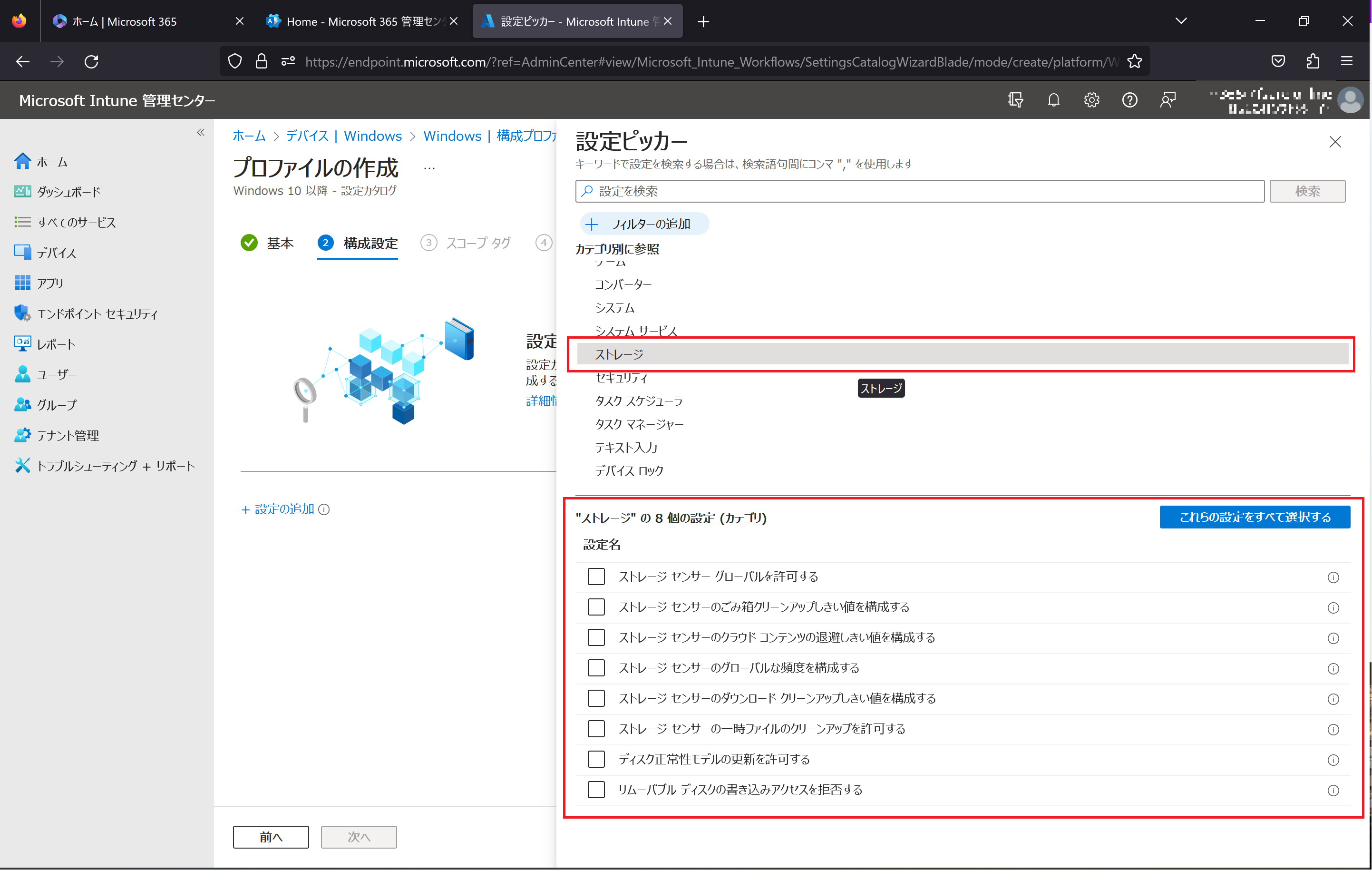The height and width of the screenshot is (870, 1372).
Task: Click これらの設定をすべて選択する button
Action: pos(1254,517)
